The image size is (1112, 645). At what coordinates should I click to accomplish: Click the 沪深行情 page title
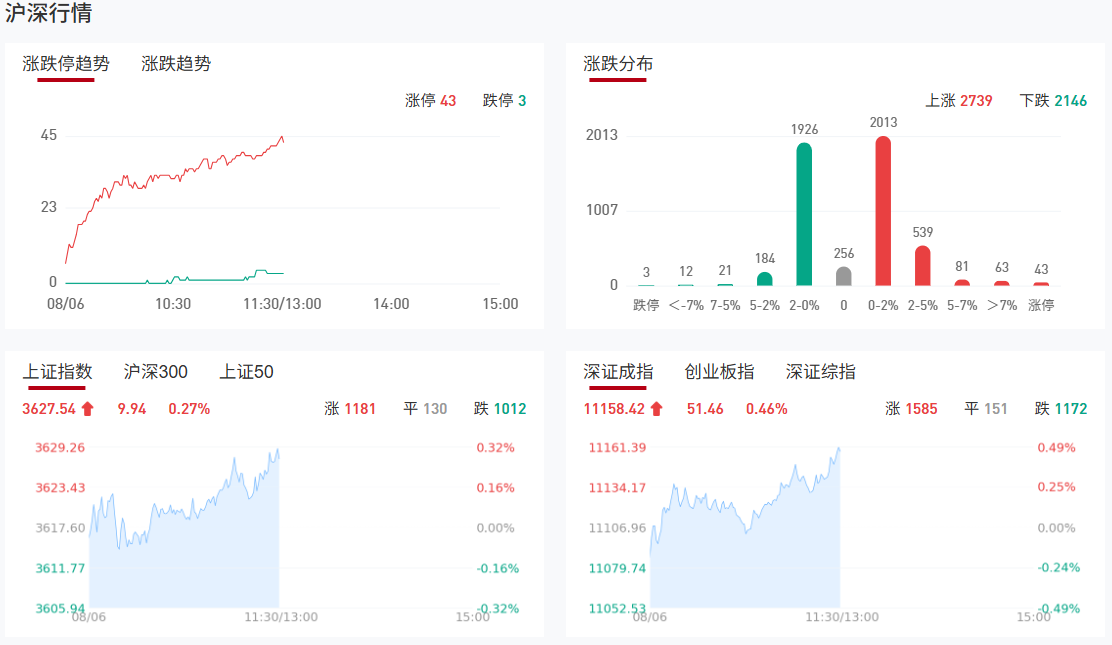(50, 14)
